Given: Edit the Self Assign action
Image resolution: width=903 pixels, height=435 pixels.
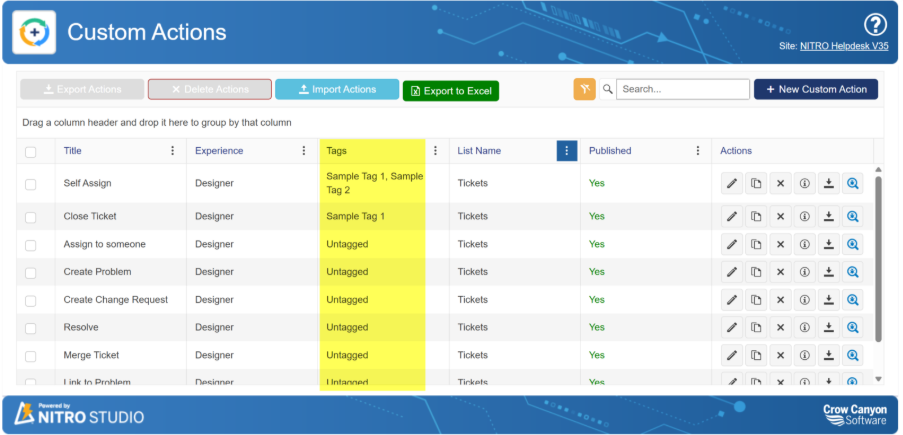Looking at the screenshot, I should click(x=732, y=184).
